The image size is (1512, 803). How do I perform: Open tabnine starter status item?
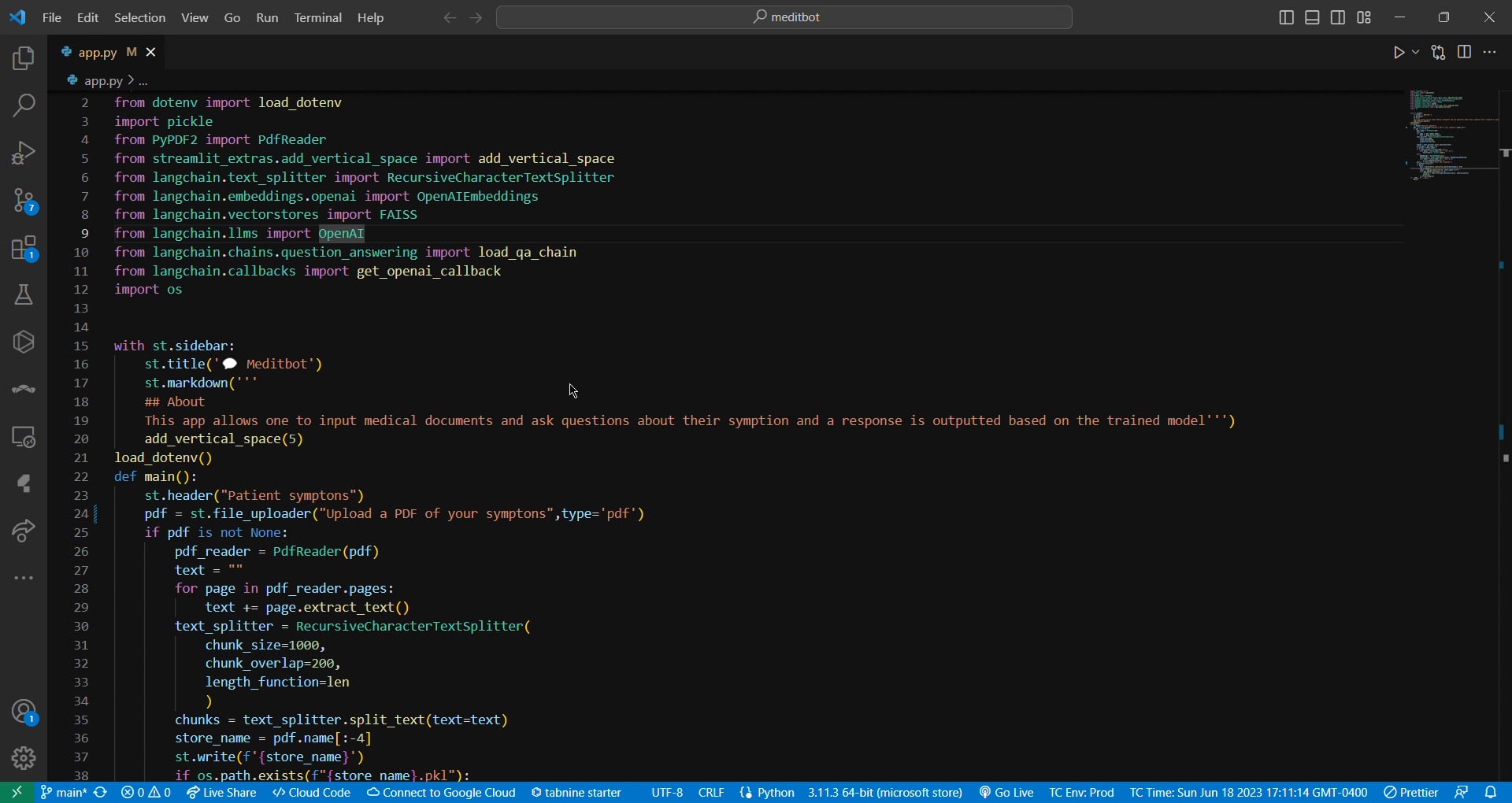tap(576, 793)
